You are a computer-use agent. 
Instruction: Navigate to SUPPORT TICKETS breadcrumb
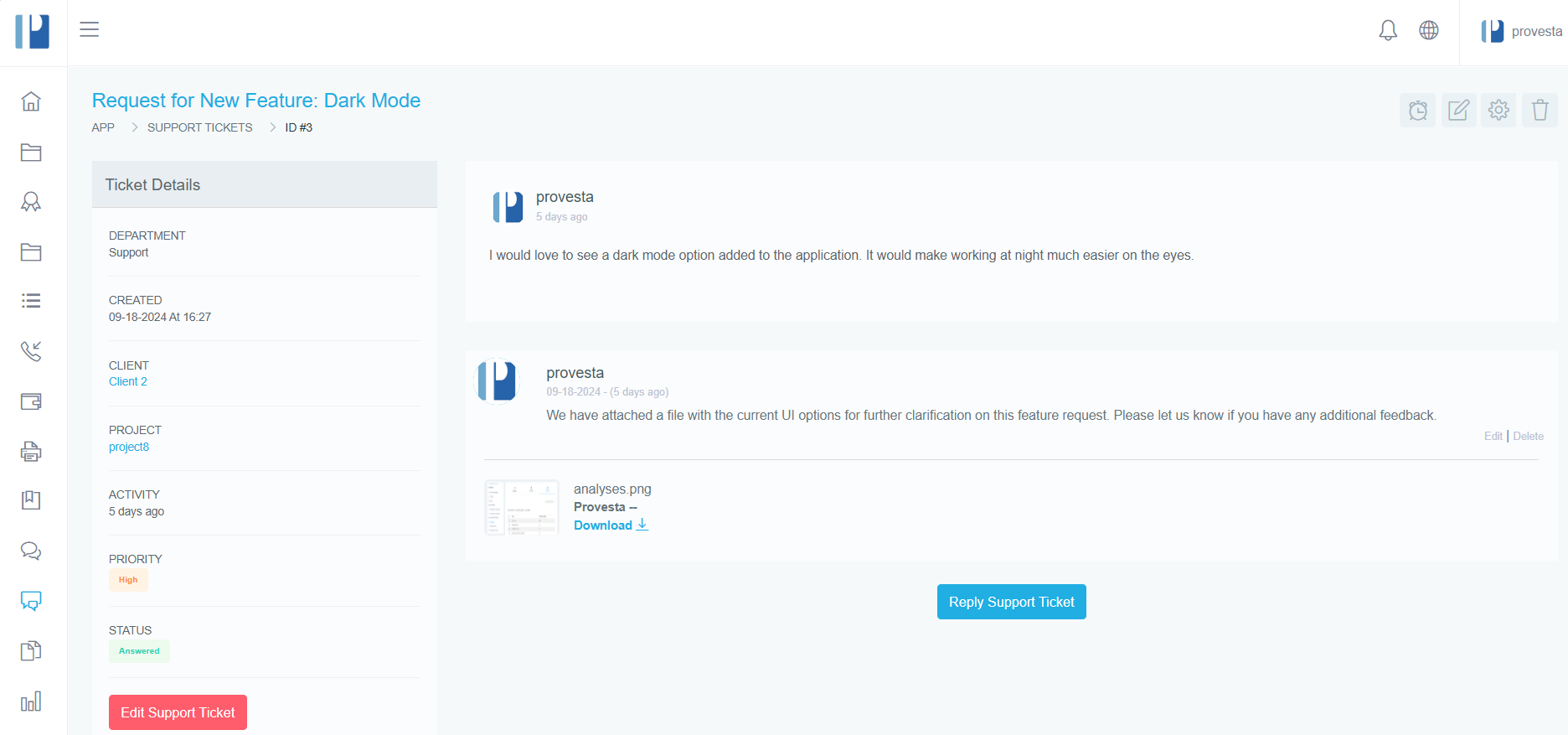click(x=199, y=127)
